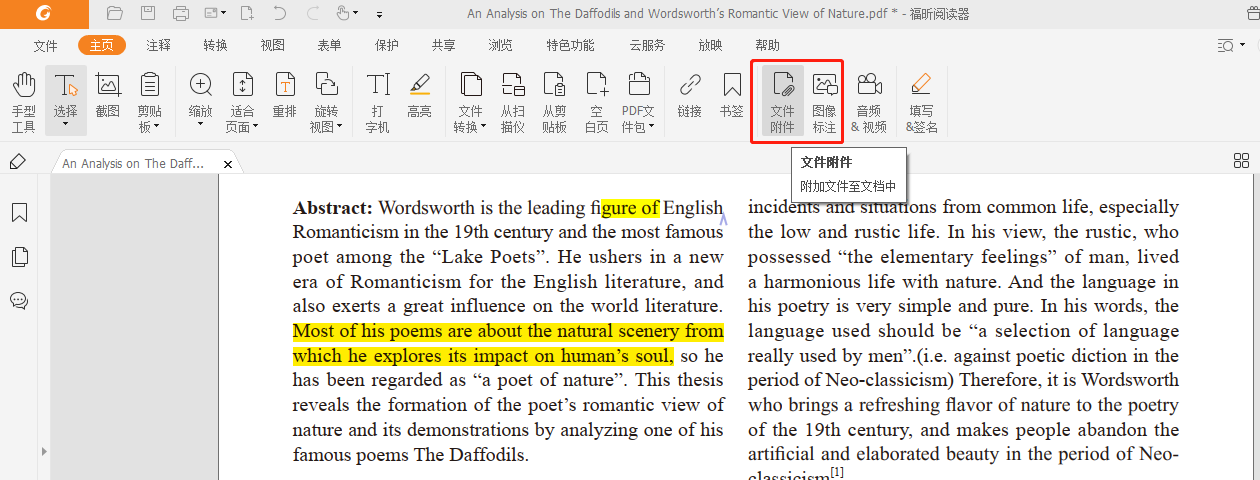The image size is (1260, 480).
Task: Close the An Analysis on The Daff document tab
Action: click(228, 164)
